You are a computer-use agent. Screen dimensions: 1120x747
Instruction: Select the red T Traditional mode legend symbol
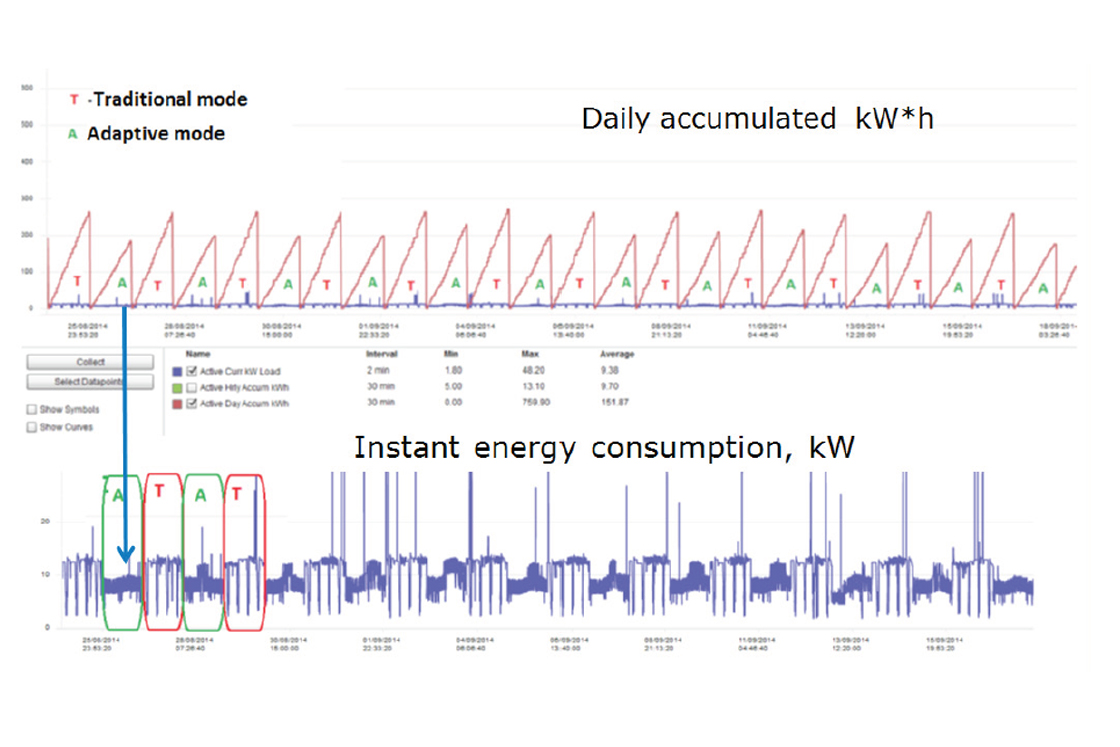click(x=74, y=100)
